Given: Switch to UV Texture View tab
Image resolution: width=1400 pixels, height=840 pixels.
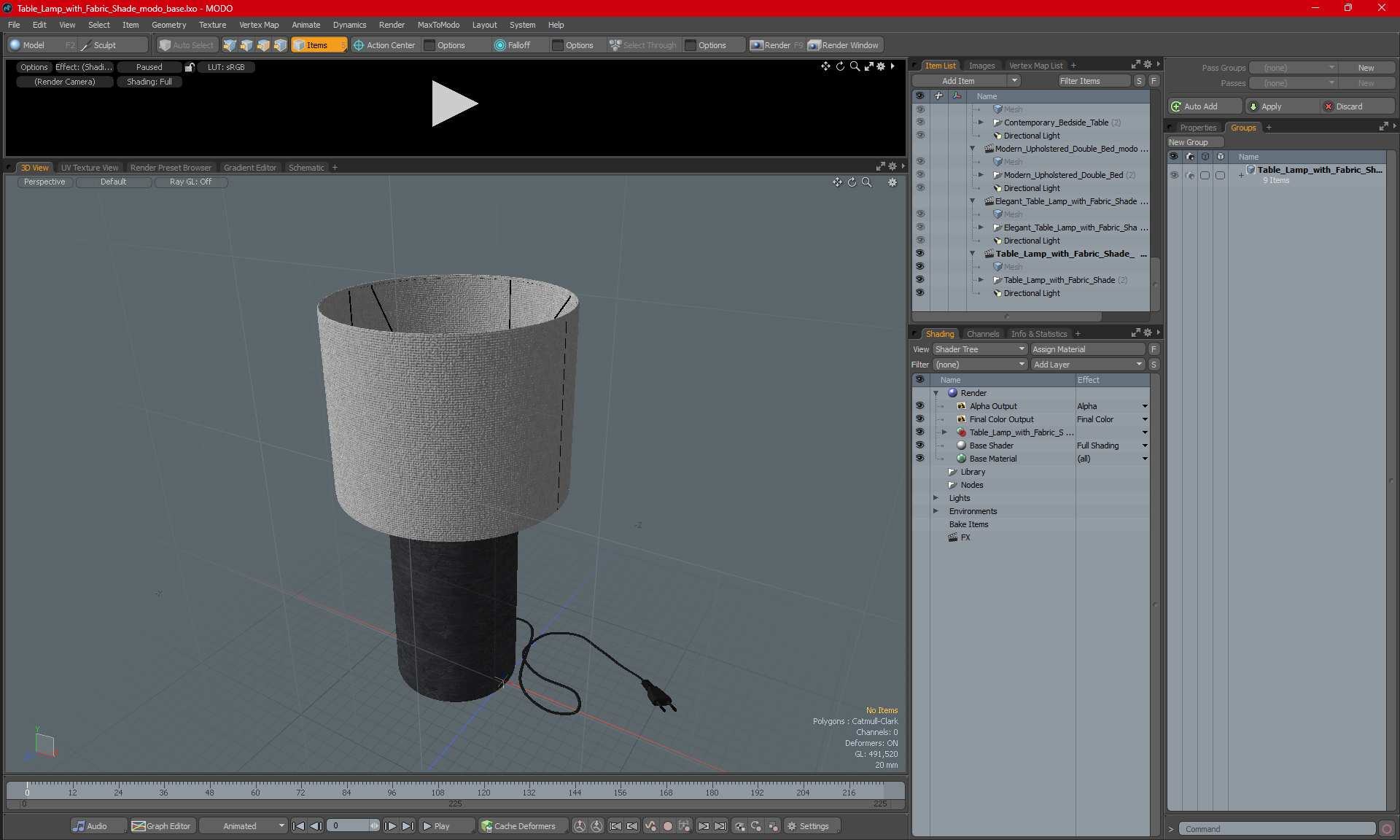Looking at the screenshot, I should pyautogui.click(x=89, y=168).
